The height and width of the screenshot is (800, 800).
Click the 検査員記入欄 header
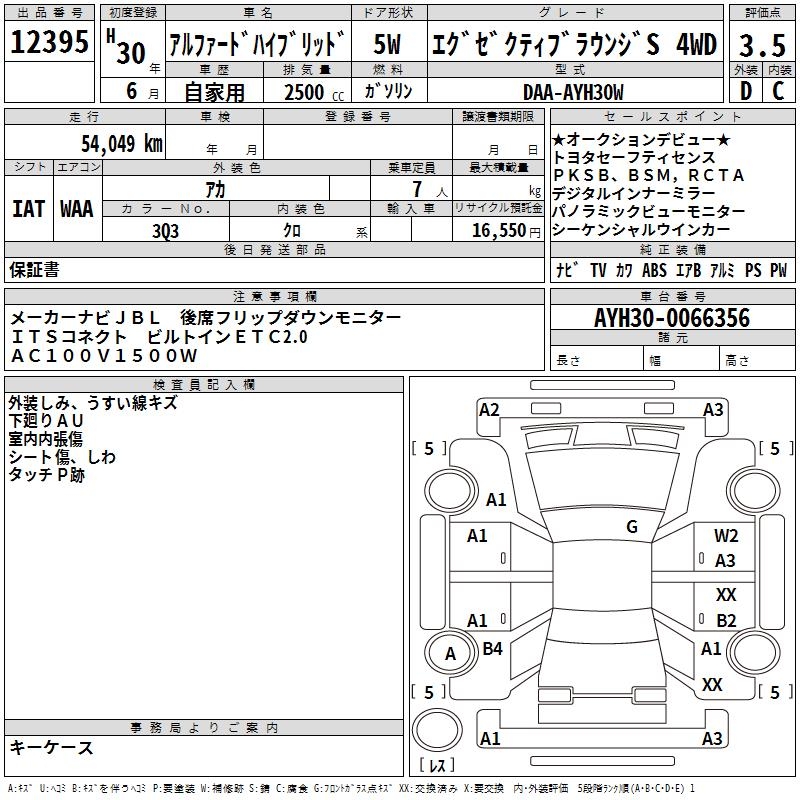(x=204, y=385)
